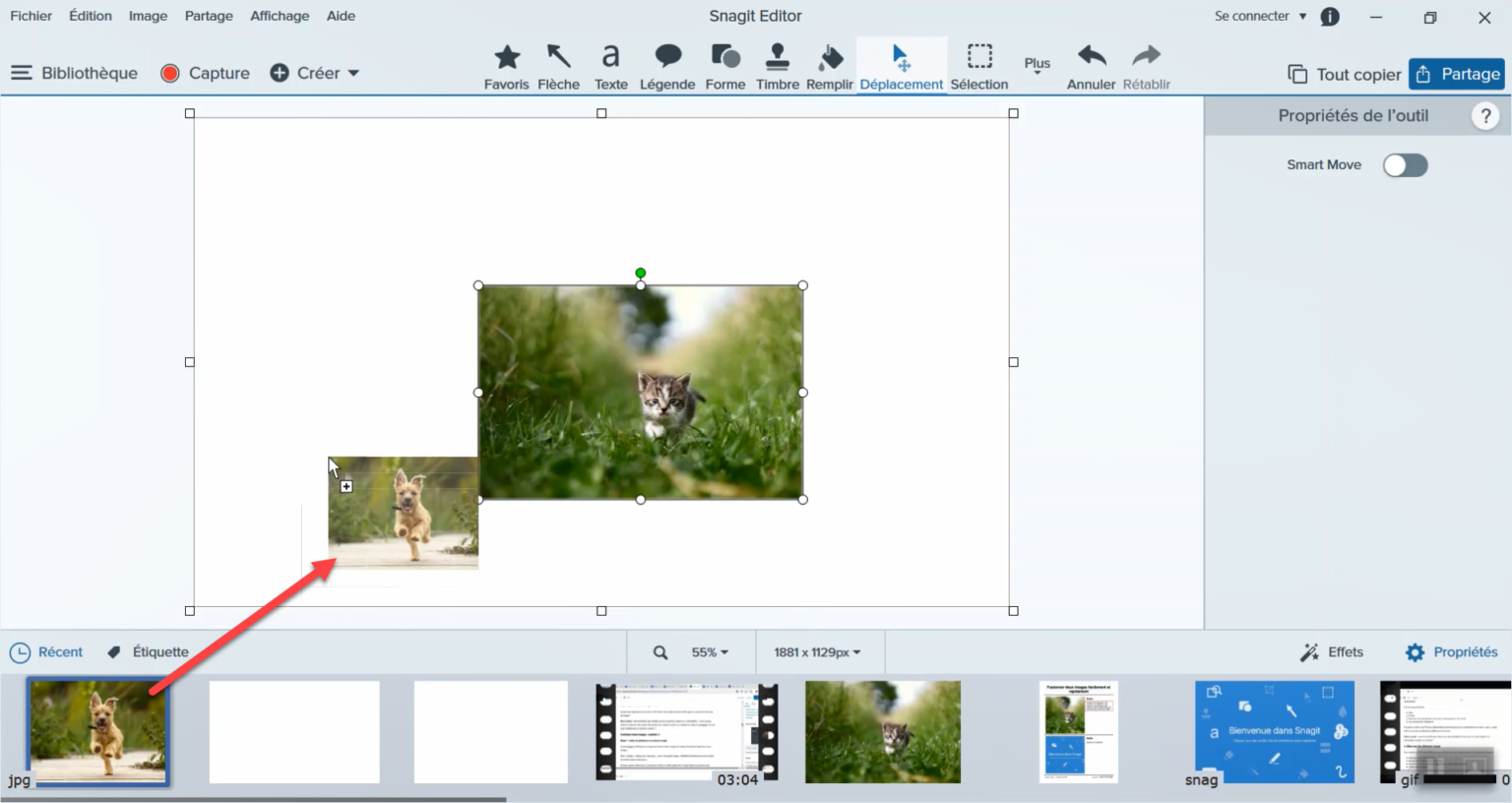This screenshot has width=1512, height=803.
Task: Select the dog jpg thumbnail in tray
Action: point(98,732)
